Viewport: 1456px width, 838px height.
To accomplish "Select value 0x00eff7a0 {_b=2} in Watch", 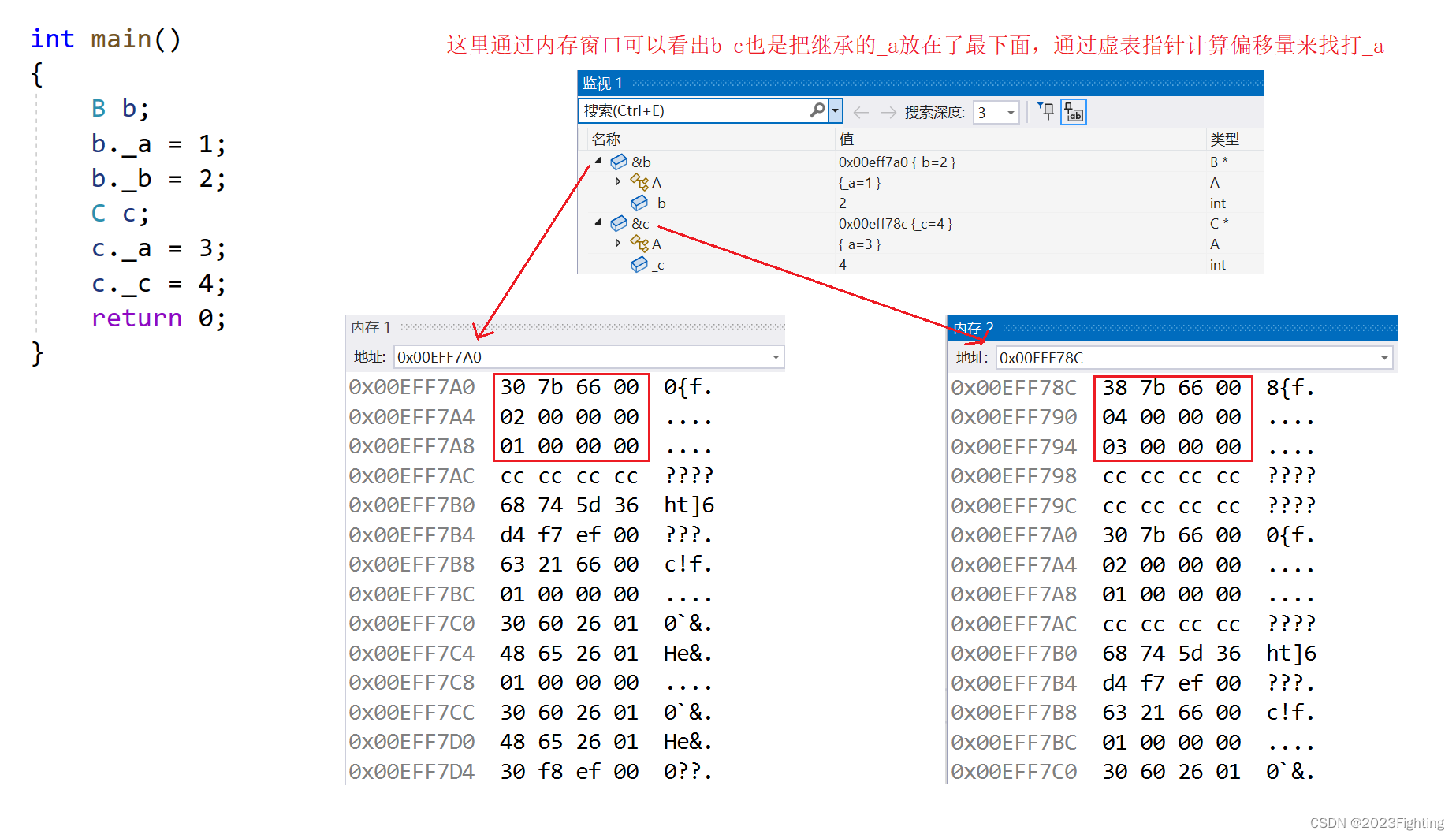I will [x=896, y=162].
